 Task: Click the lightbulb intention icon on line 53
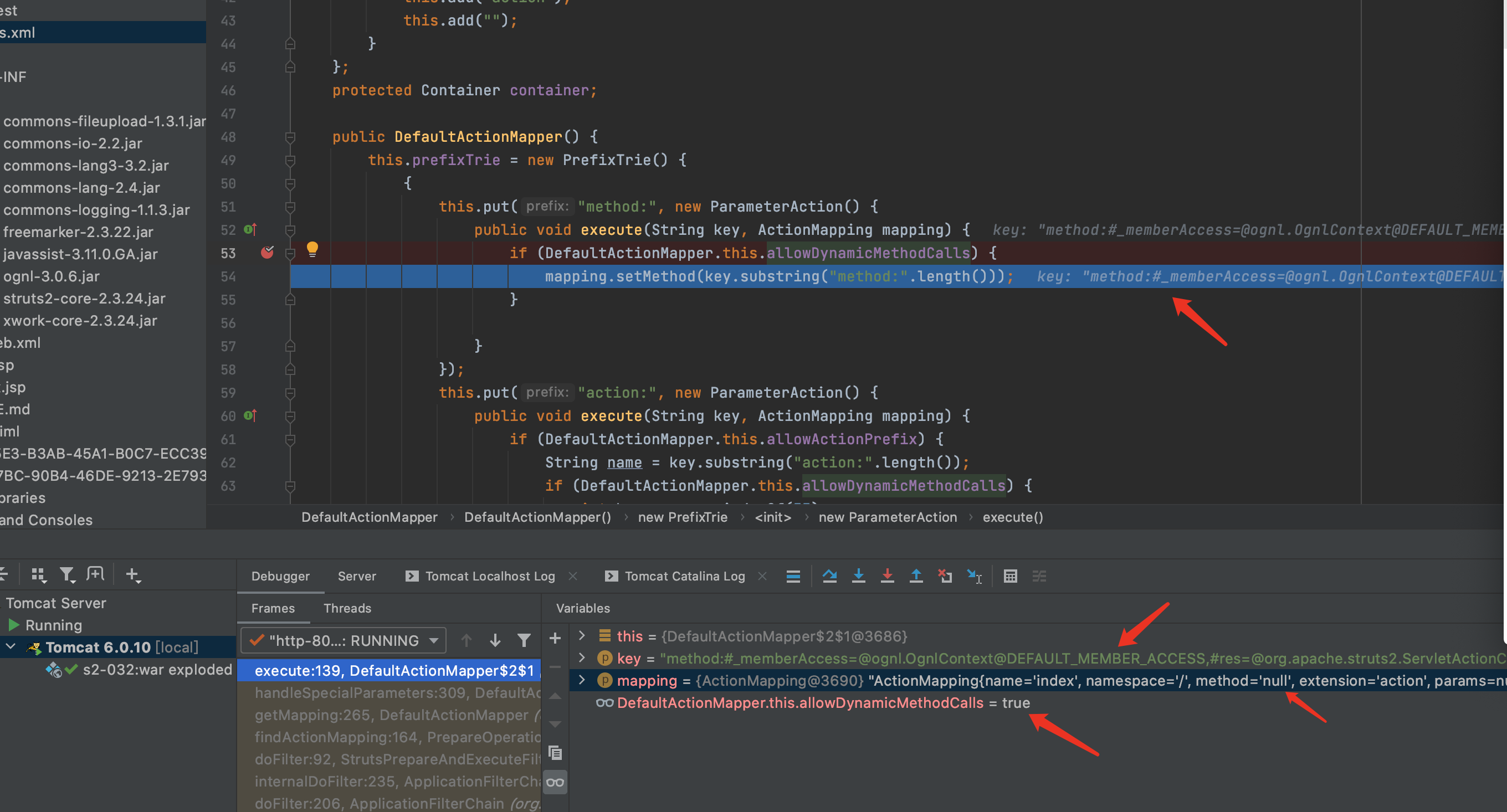coord(312,250)
